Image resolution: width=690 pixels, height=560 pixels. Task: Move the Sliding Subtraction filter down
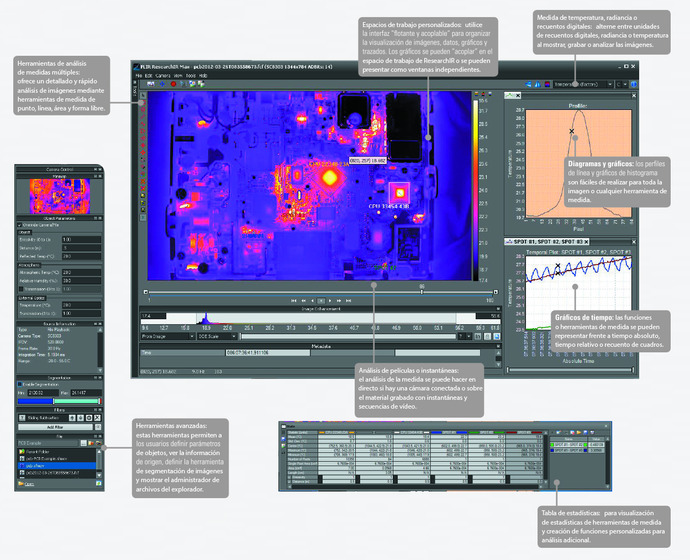81,418
